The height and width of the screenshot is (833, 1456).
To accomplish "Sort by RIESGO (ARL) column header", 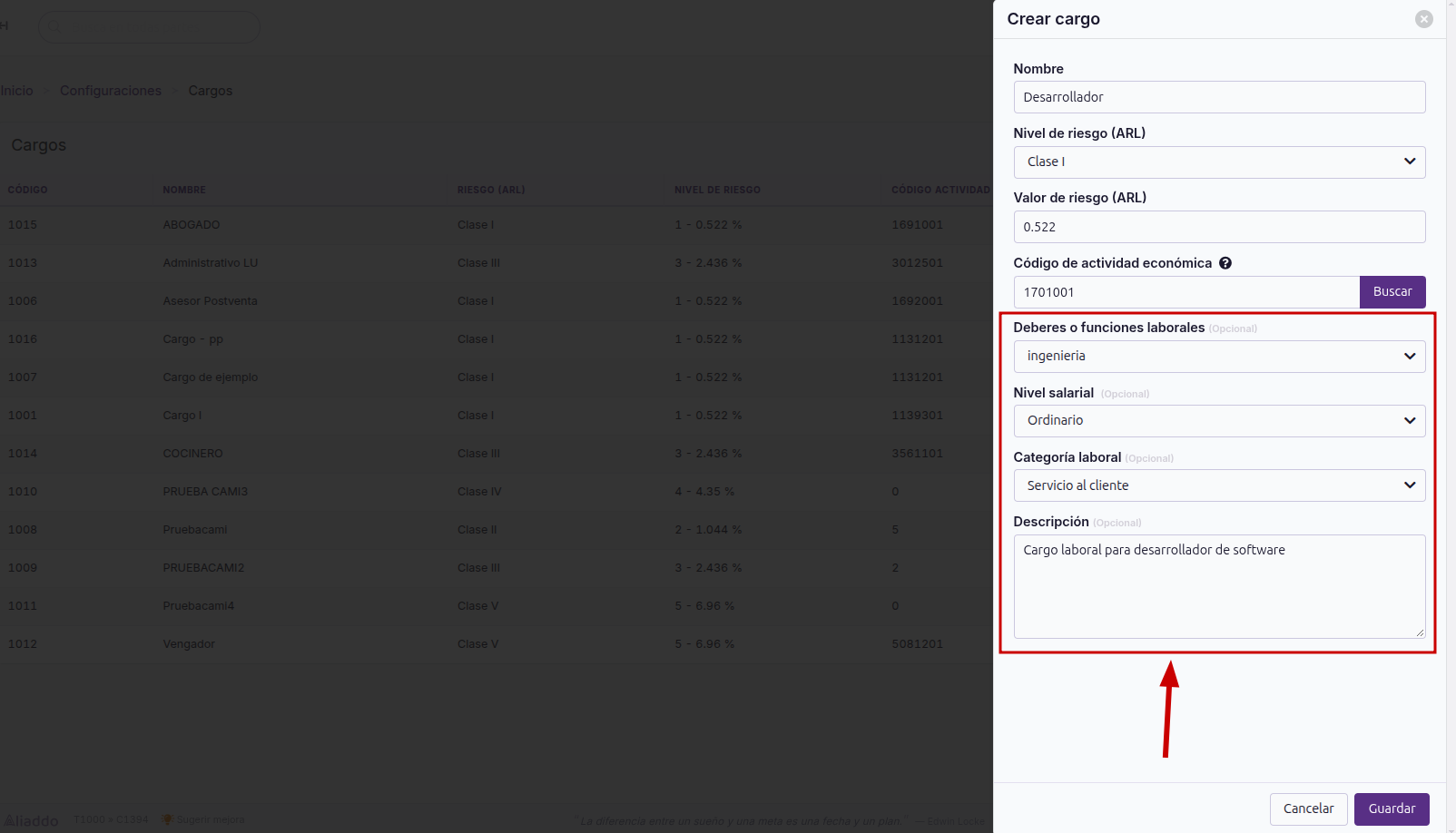I will [491, 190].
